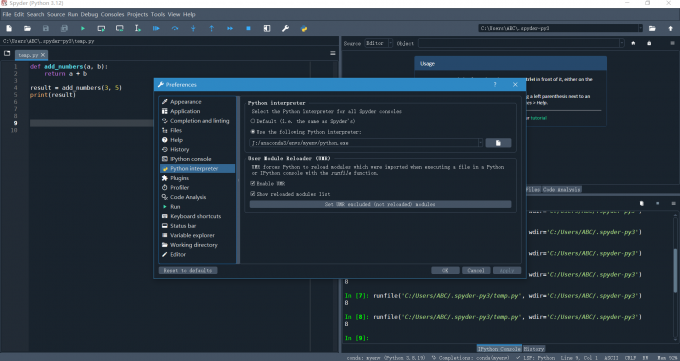Switch to the Code Analysis tab

coord(561,190)
